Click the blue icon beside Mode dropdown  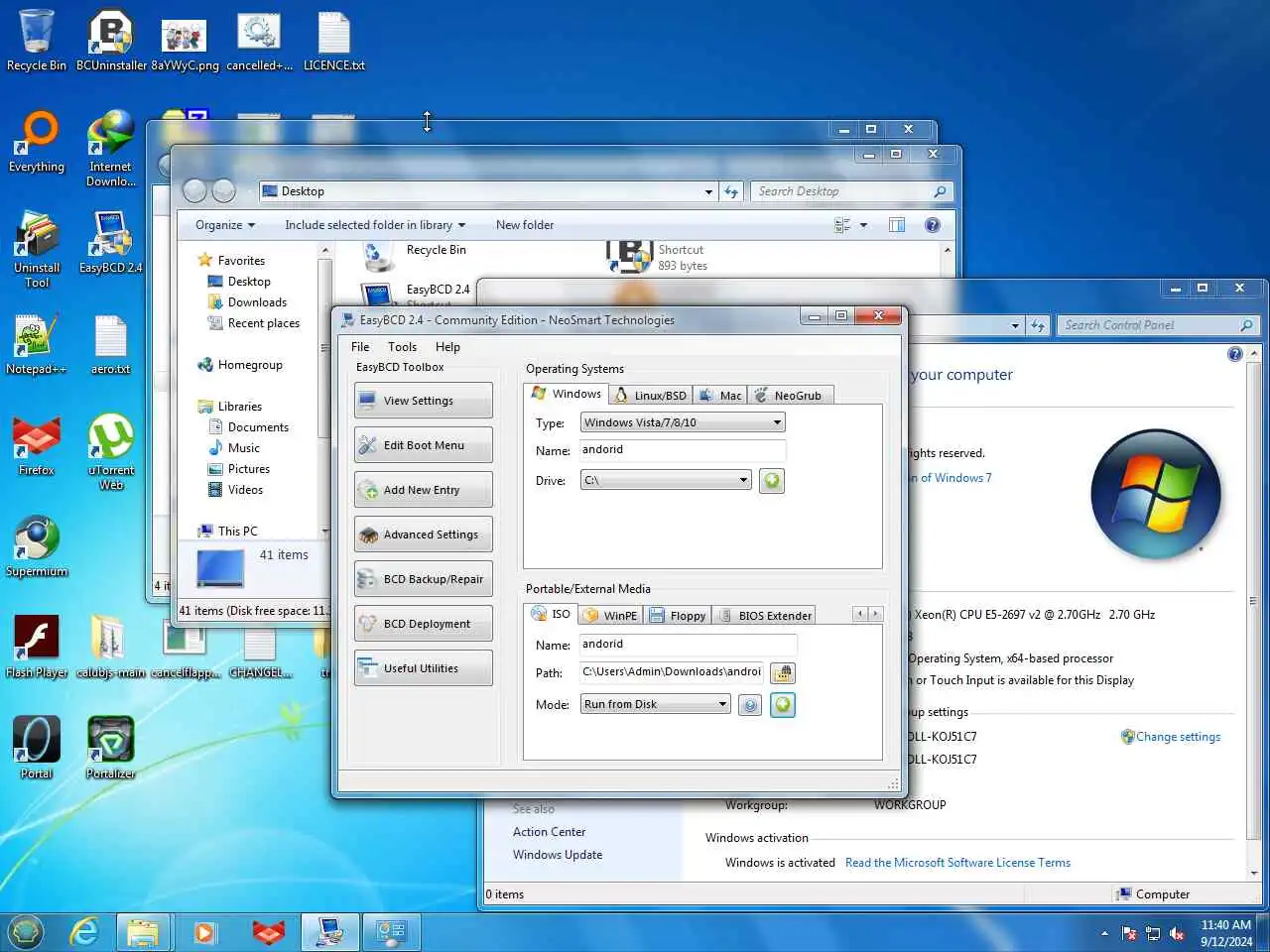point(750,705)
